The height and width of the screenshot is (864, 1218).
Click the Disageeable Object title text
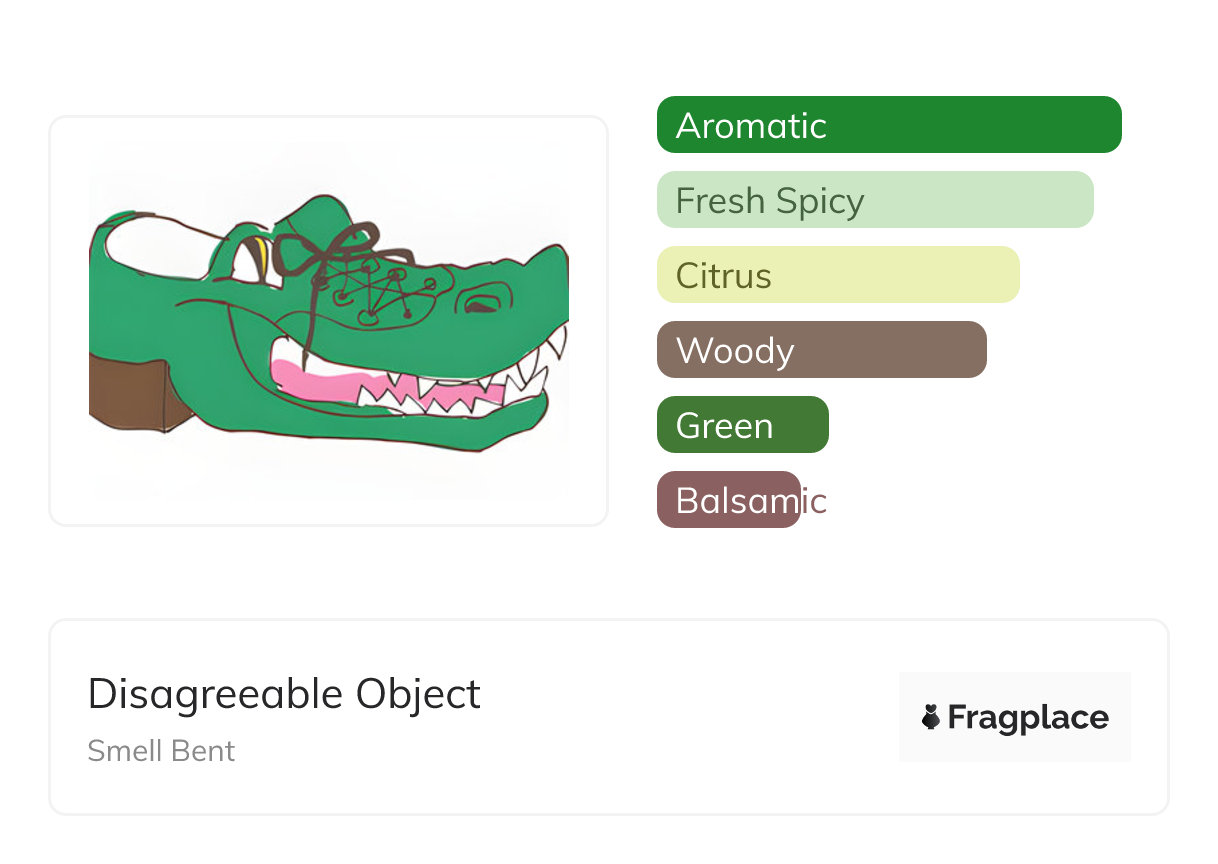284,694
